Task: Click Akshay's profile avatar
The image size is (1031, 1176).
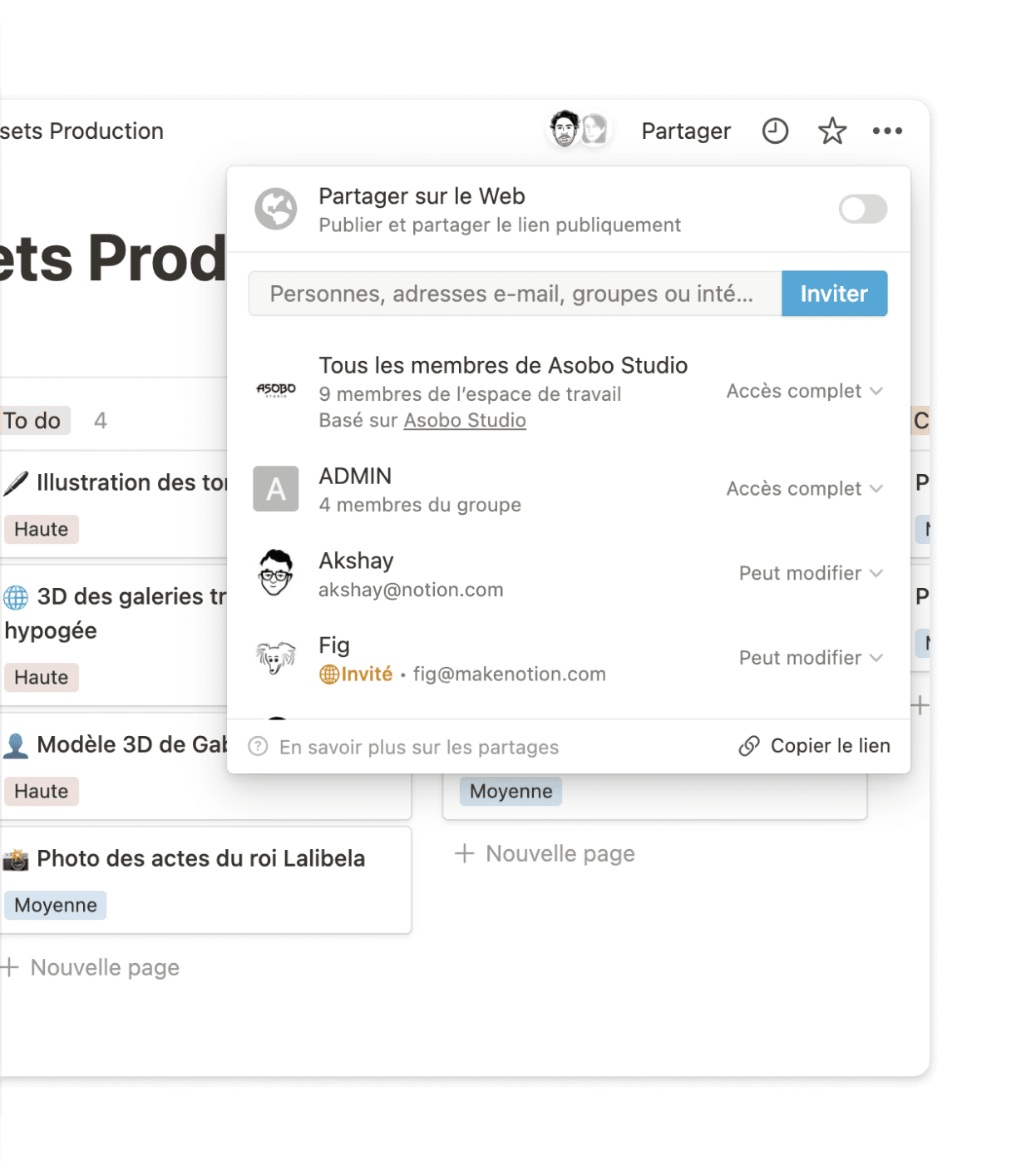Action: 276,574
